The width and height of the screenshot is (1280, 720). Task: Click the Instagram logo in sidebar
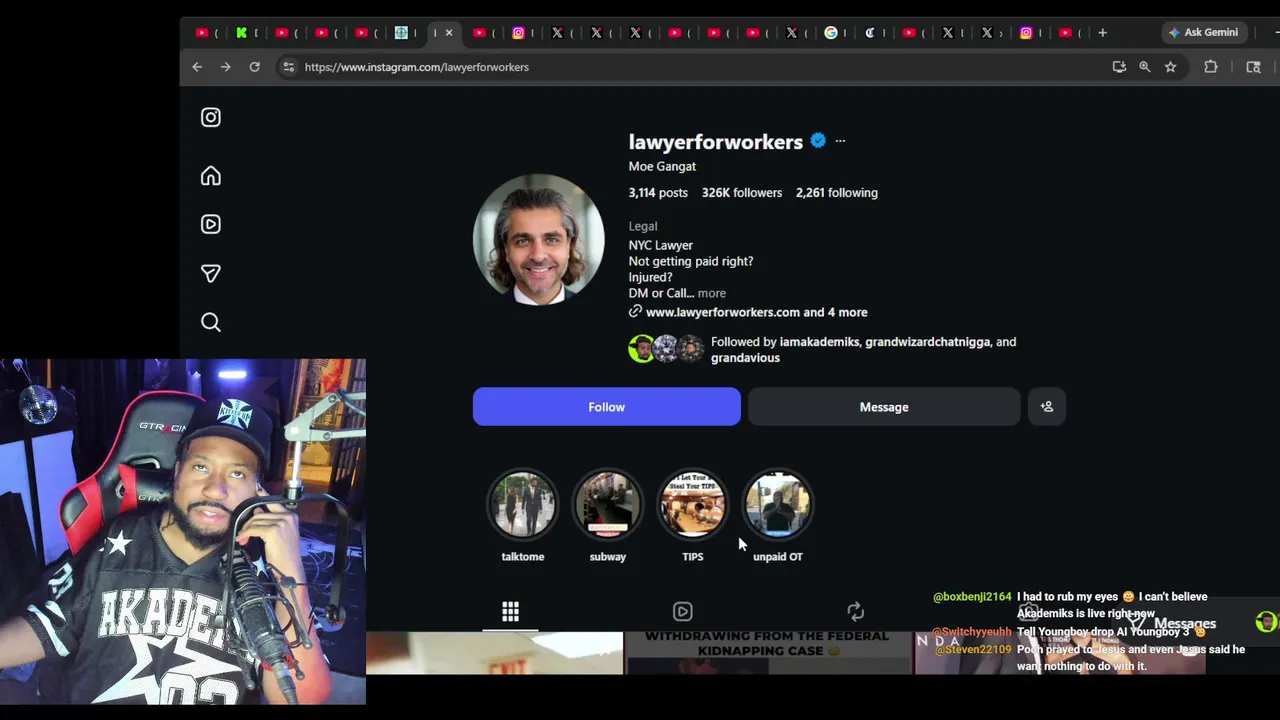[211, 117]
